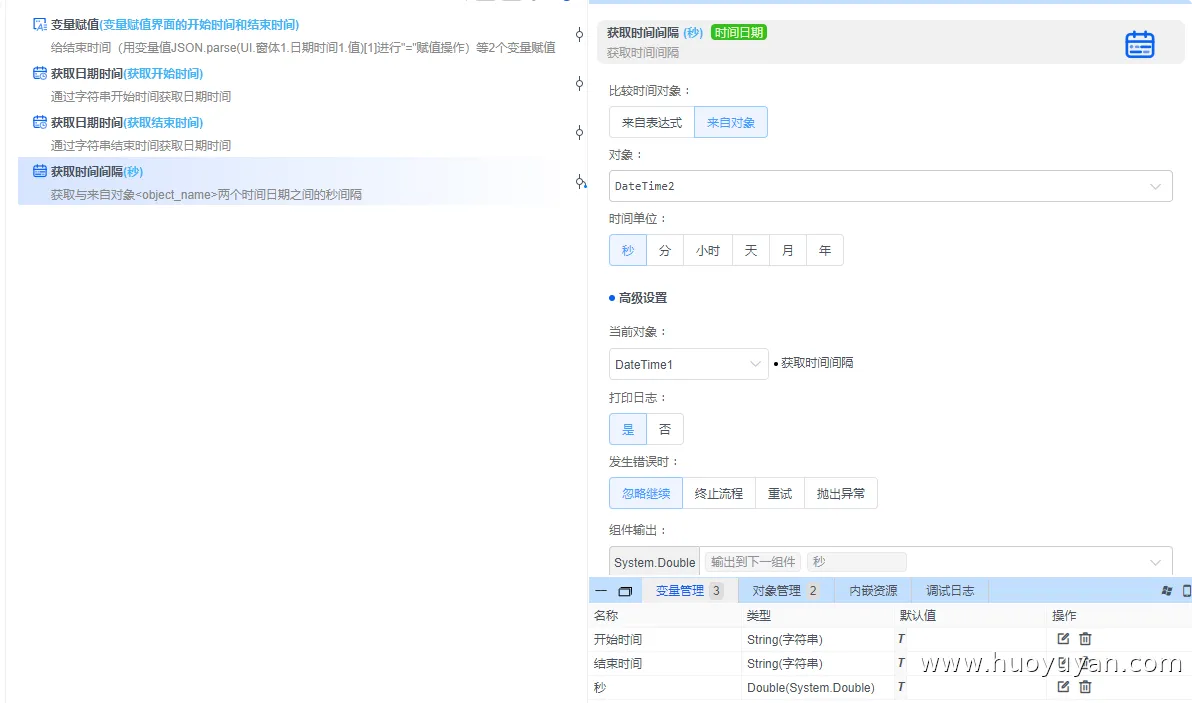The height and width of the screenshot is (703, 1192).
Task: Click the T default-value icon for 结束时间
Action: click(901, 663)
